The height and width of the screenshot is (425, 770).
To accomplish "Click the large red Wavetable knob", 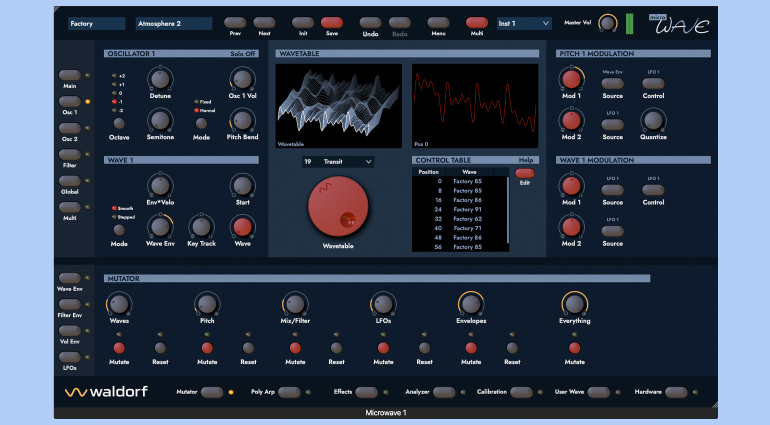I will (x=338, y=207).
